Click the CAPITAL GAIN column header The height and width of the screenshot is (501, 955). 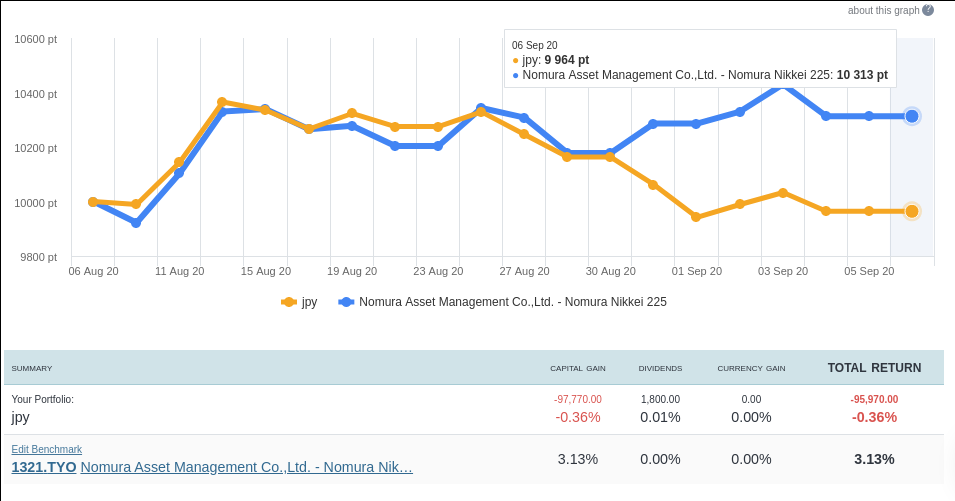click(x=578, y=369)
